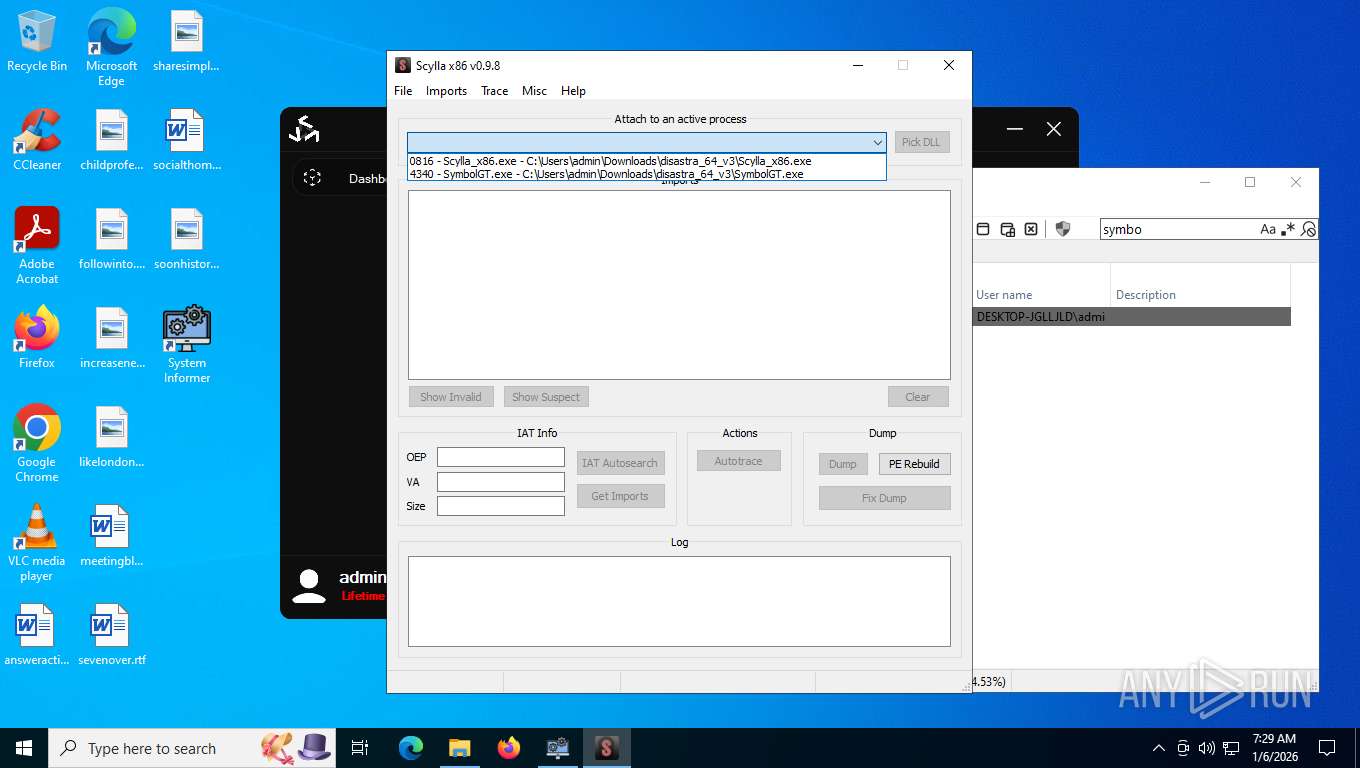The width and height of the screenshot is (1360, 768).
Task: Focus the VA input field
Action: pos(501,482)
